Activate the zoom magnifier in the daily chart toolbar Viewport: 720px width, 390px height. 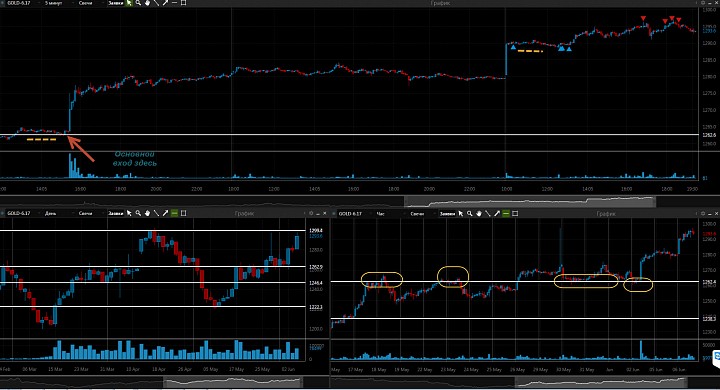pos(138,213)
